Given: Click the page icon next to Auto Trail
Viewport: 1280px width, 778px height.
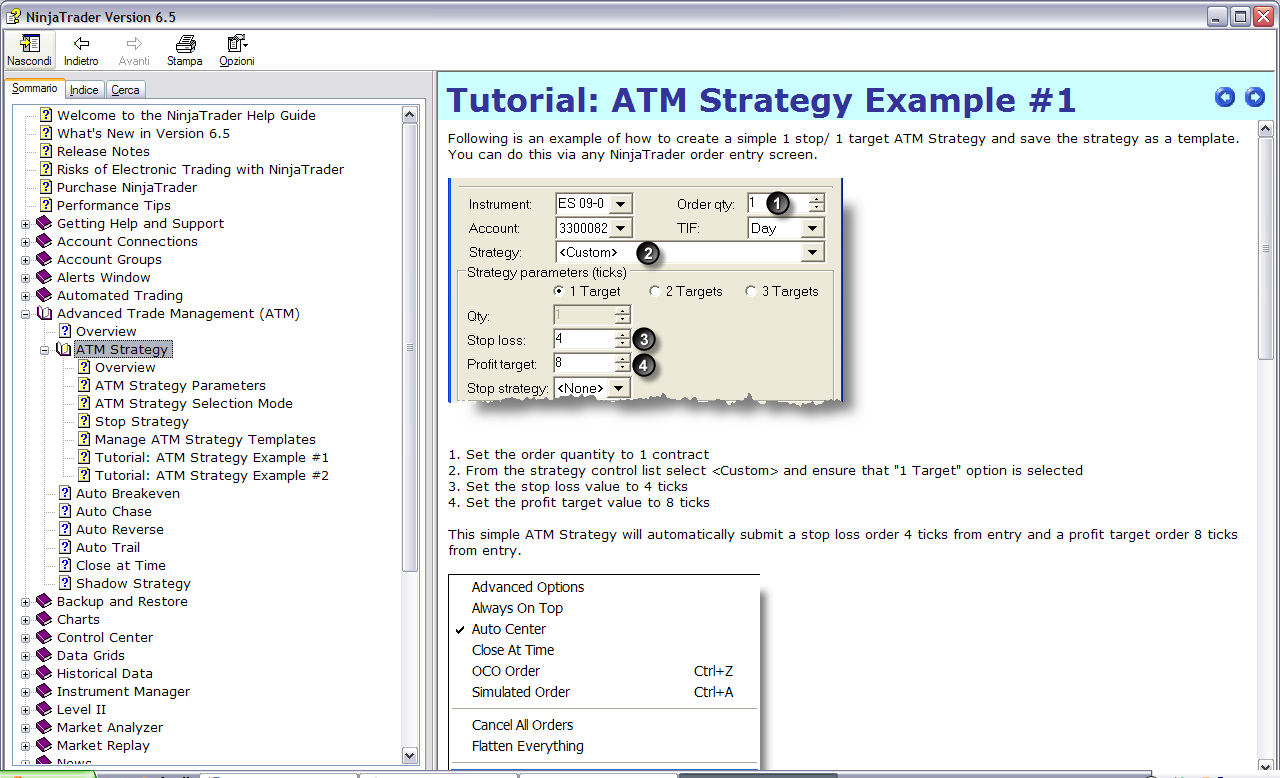Looking at the screenshot, I should (x=65, y=547).
